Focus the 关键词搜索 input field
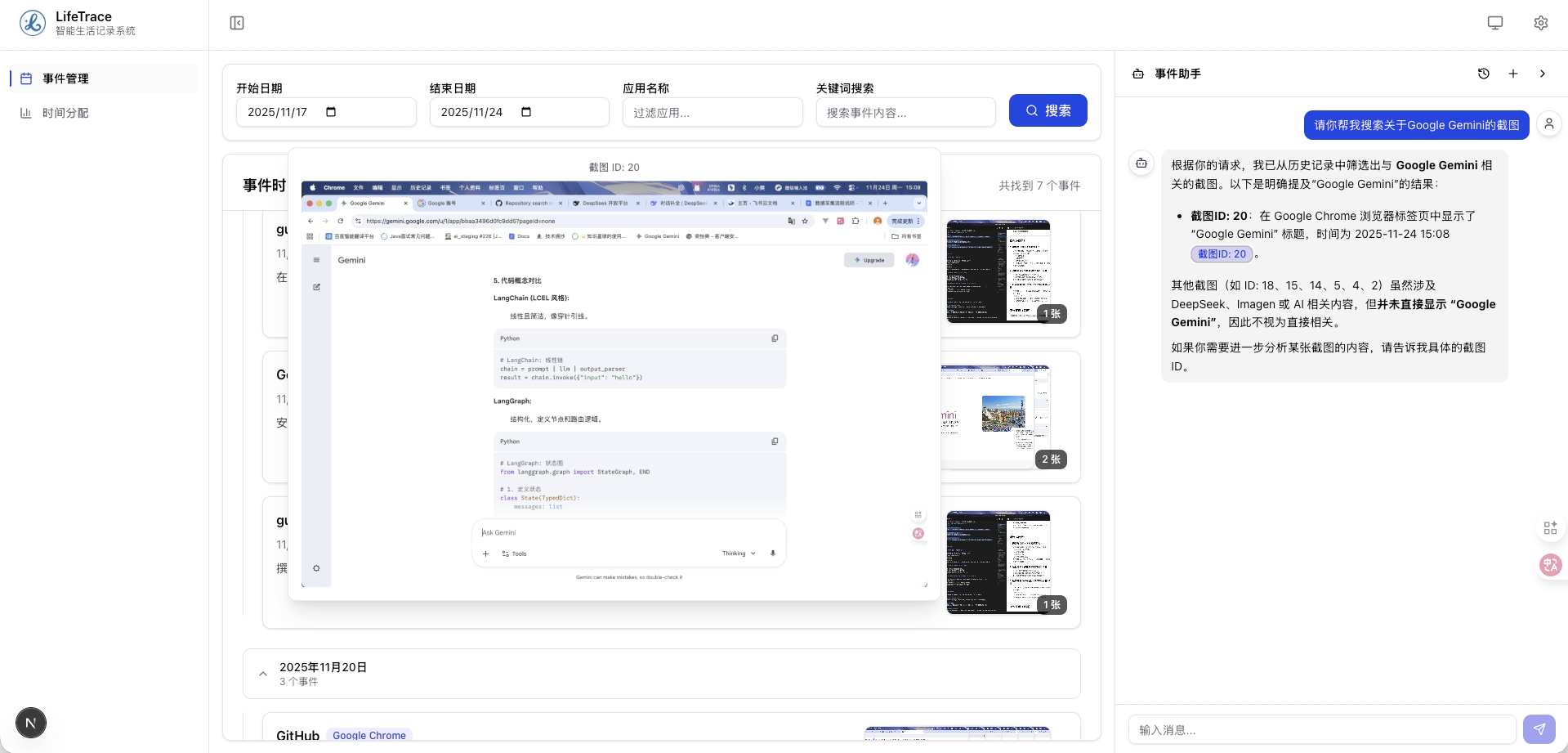 (x=905, y=113)
